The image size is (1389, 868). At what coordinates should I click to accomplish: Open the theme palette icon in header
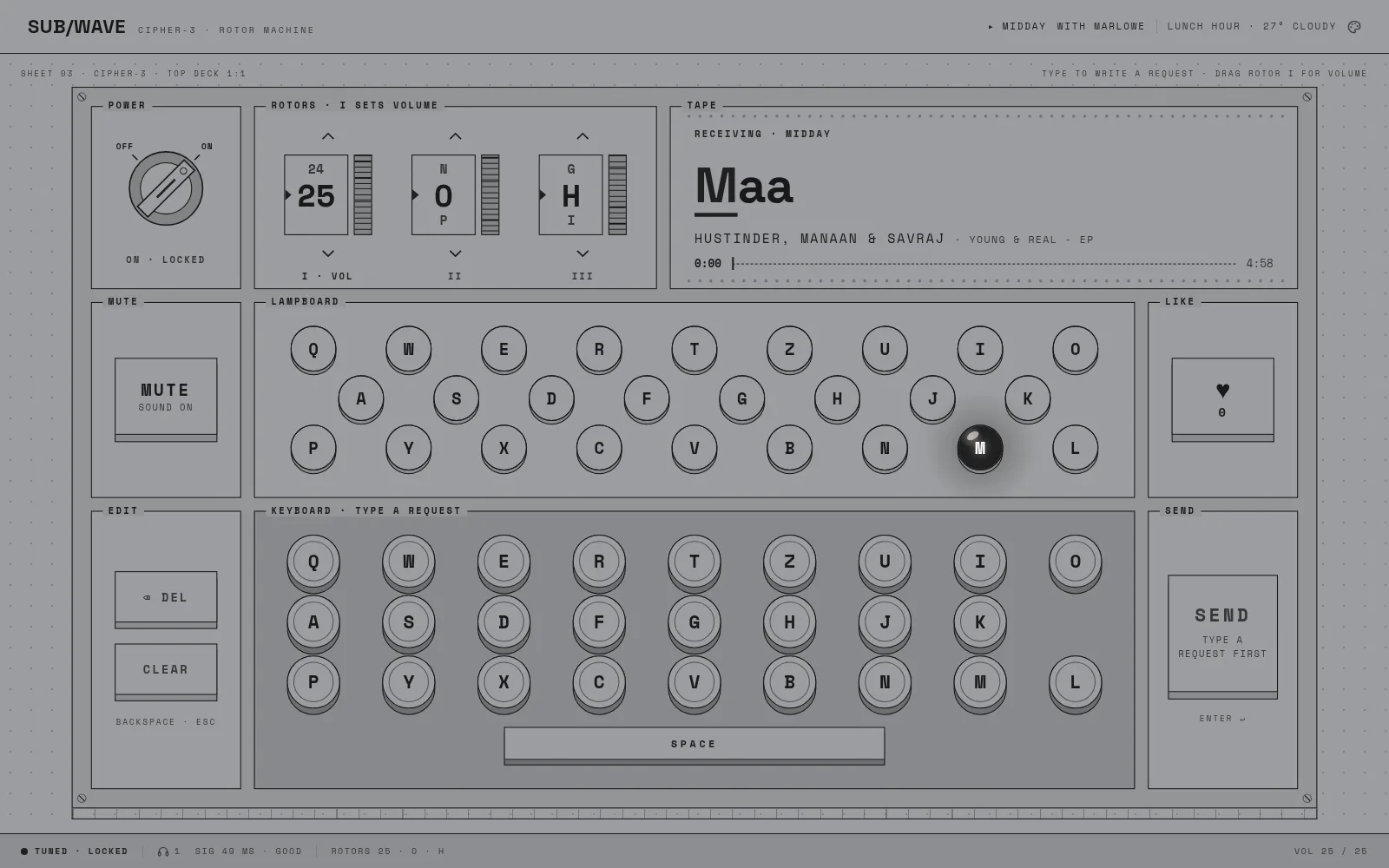(x=1353, y=27)
